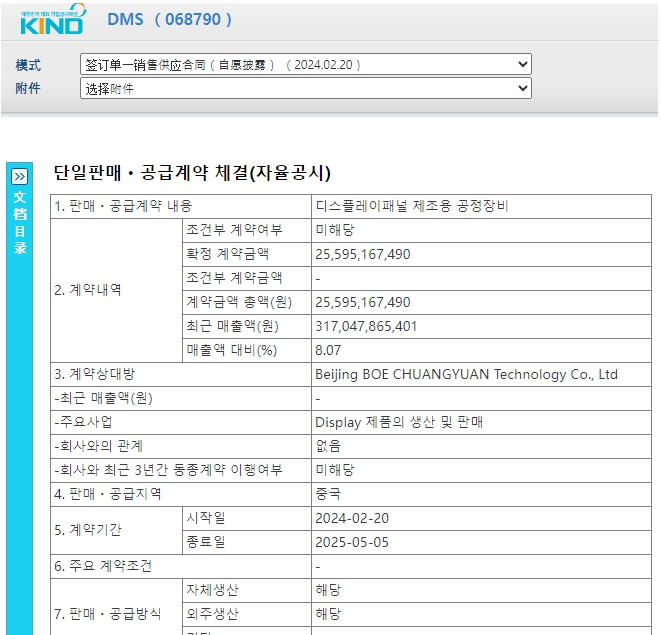
Task: Select the 단일판매・공급계약 체결(자율공시) heading
Action: tap(191, 172)
